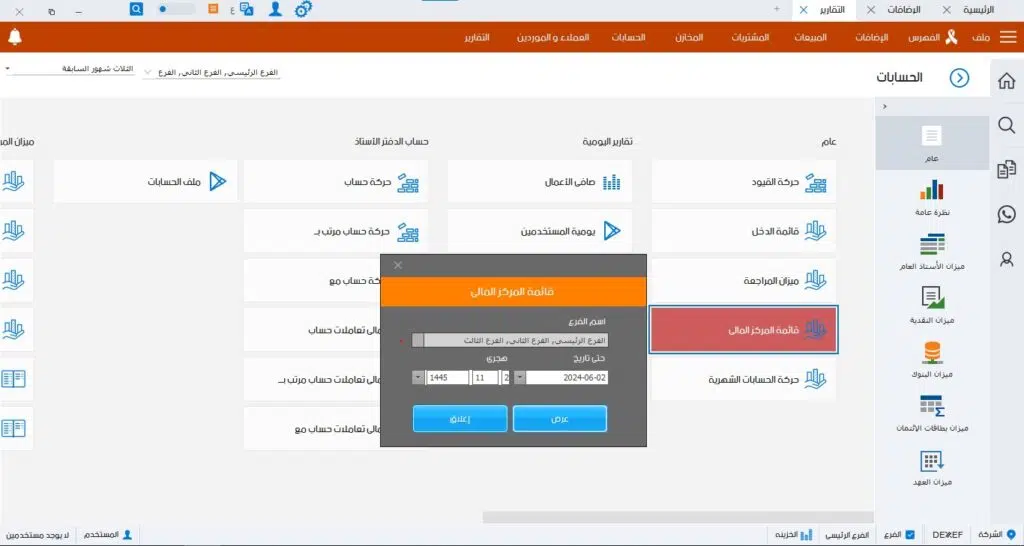1024x546 pixels.
Task: Click the user profile icon in title bar
Action: tap(276, 9)
